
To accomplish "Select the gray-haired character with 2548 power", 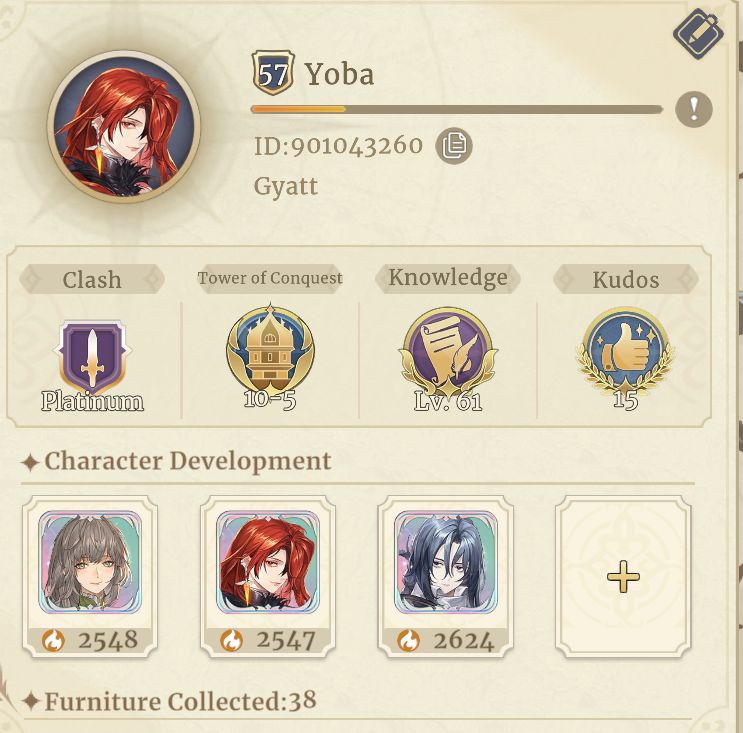I will pyautogui.click(x=90, y=577).
